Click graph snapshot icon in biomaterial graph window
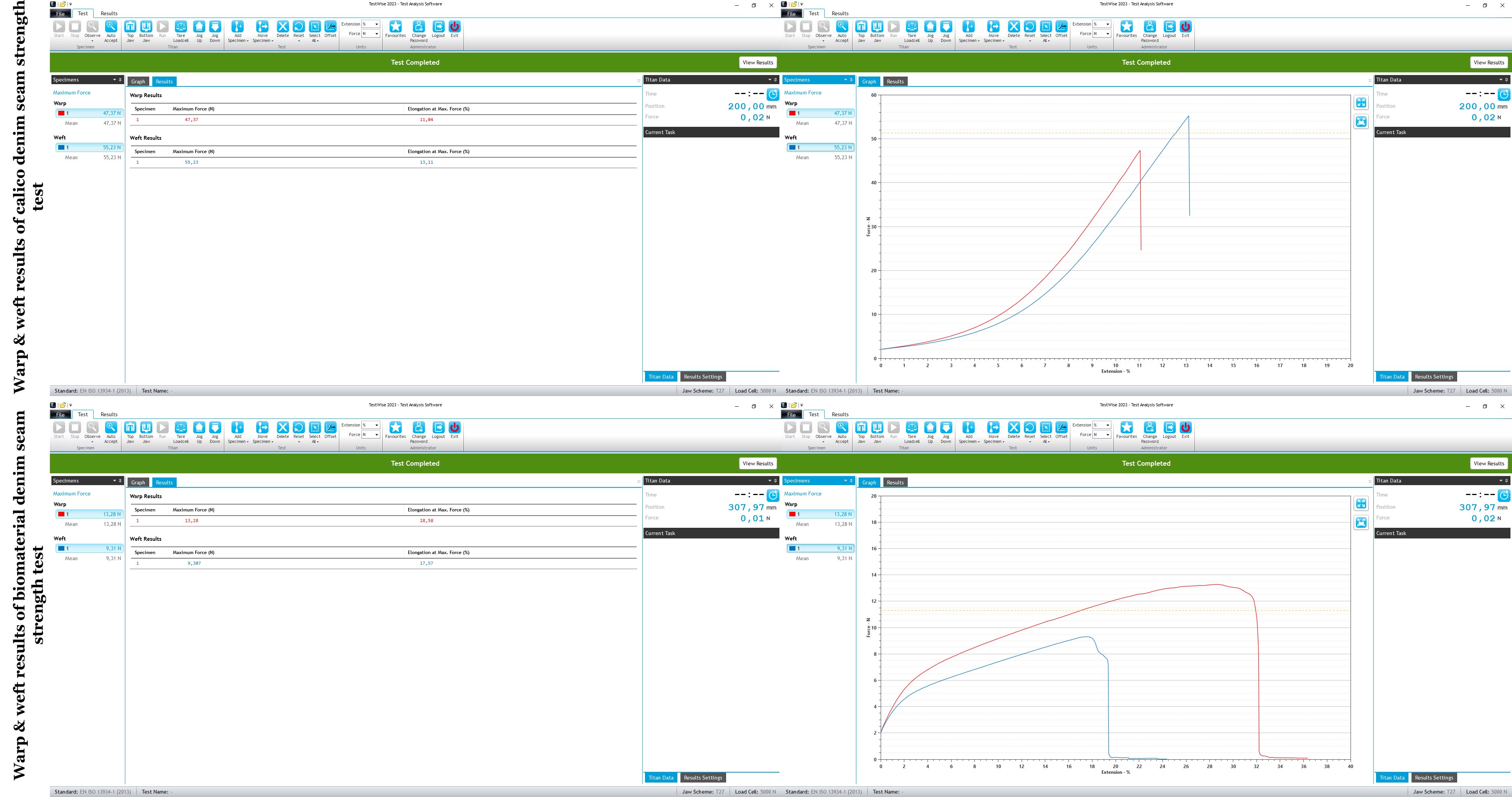Screen dimensions: 1512x797 (x=1361, y=522)
